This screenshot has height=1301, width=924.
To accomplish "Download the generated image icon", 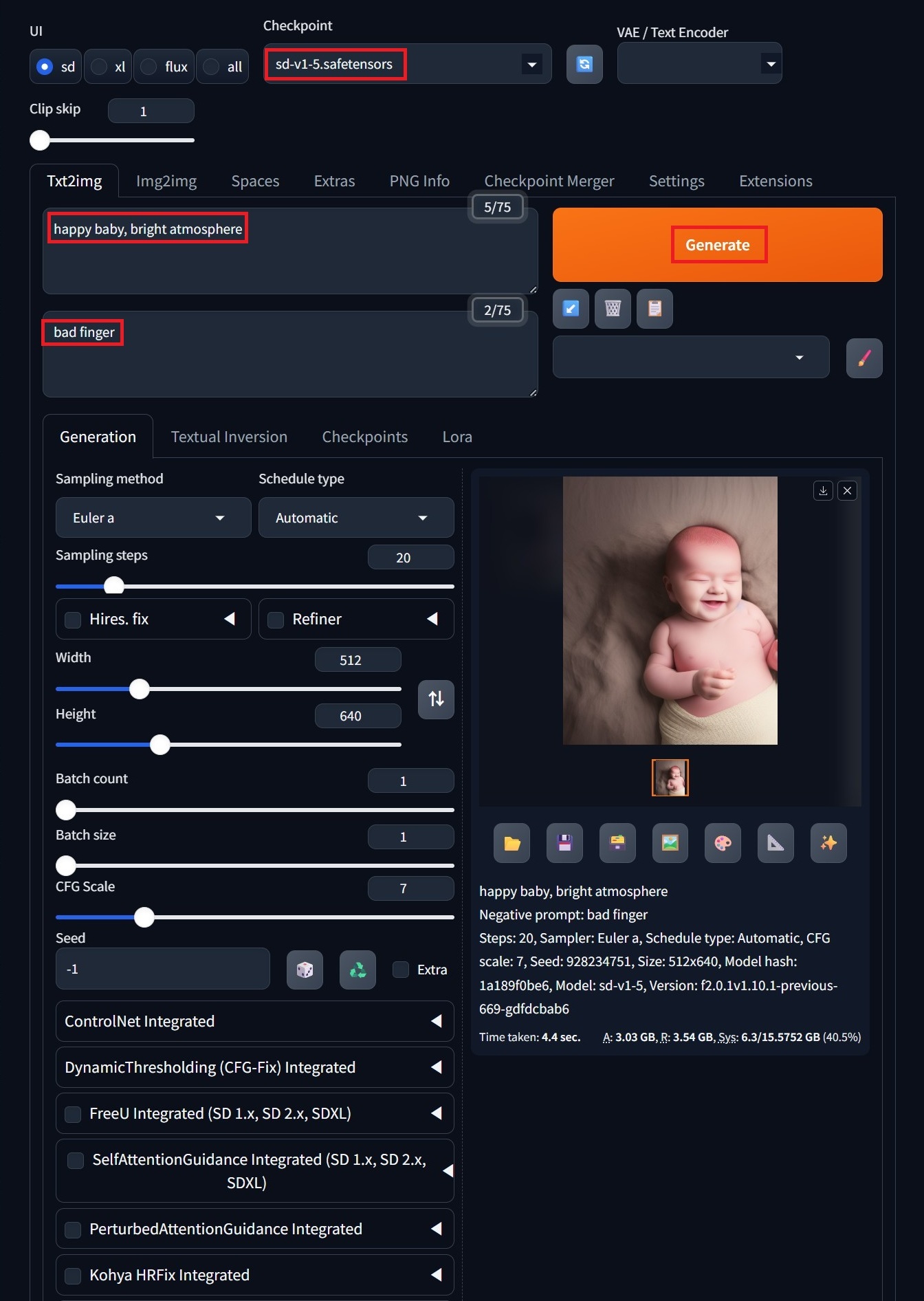I will pos(823,490).
